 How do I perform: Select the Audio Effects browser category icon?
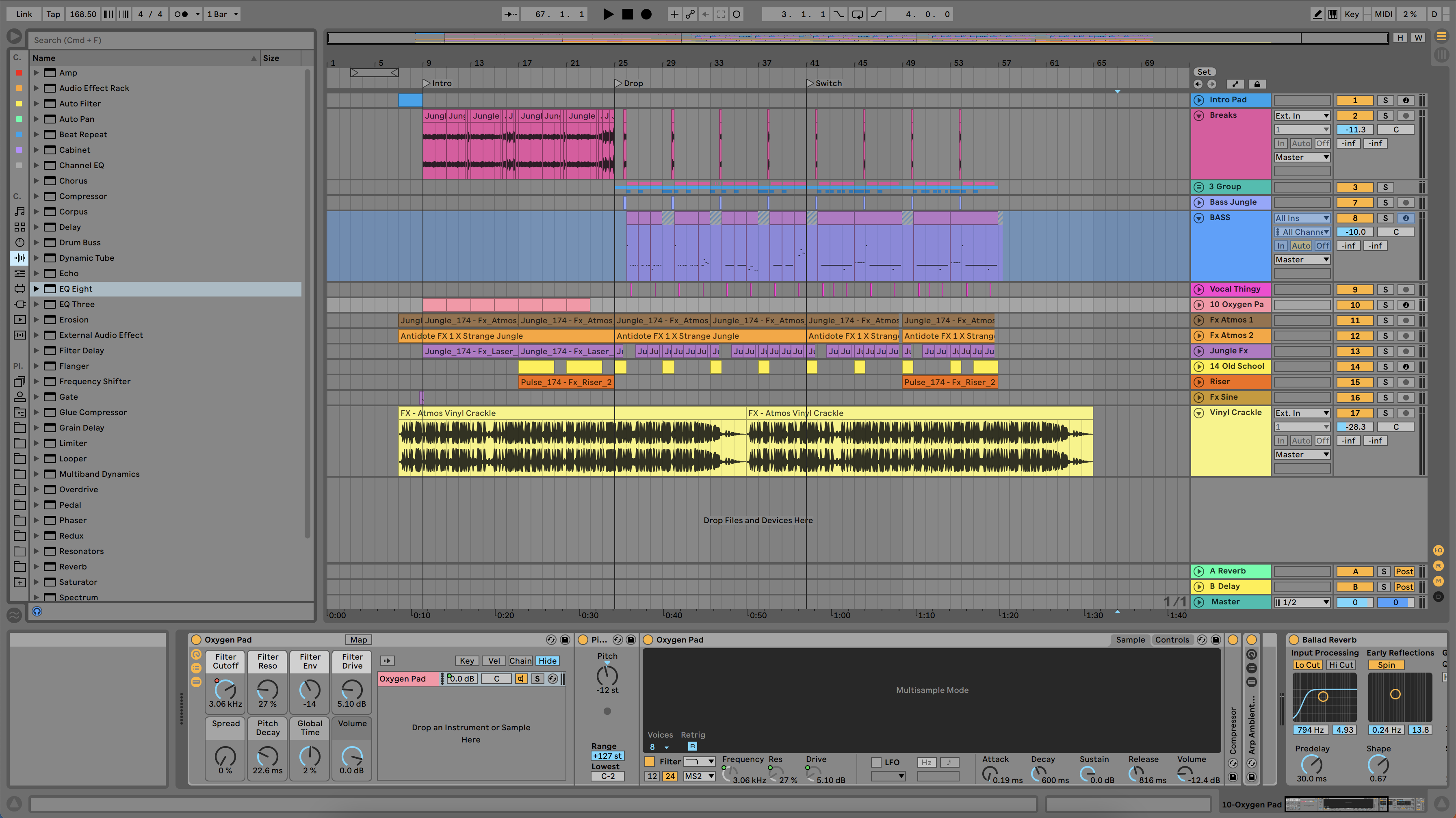pos(19,258)
